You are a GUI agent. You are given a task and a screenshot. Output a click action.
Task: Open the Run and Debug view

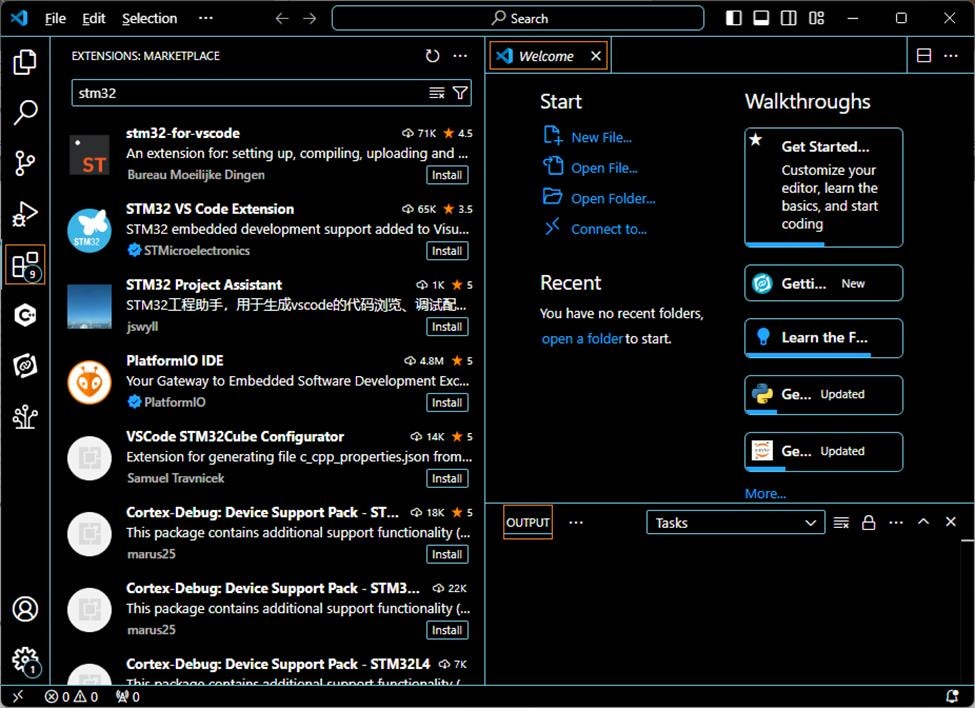(x=25, y=214)
